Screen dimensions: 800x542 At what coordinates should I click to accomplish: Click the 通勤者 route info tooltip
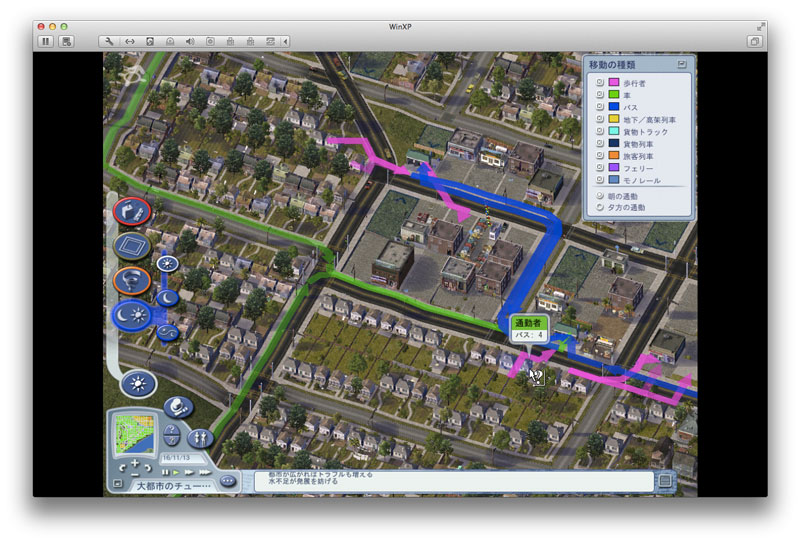[529, 328]
